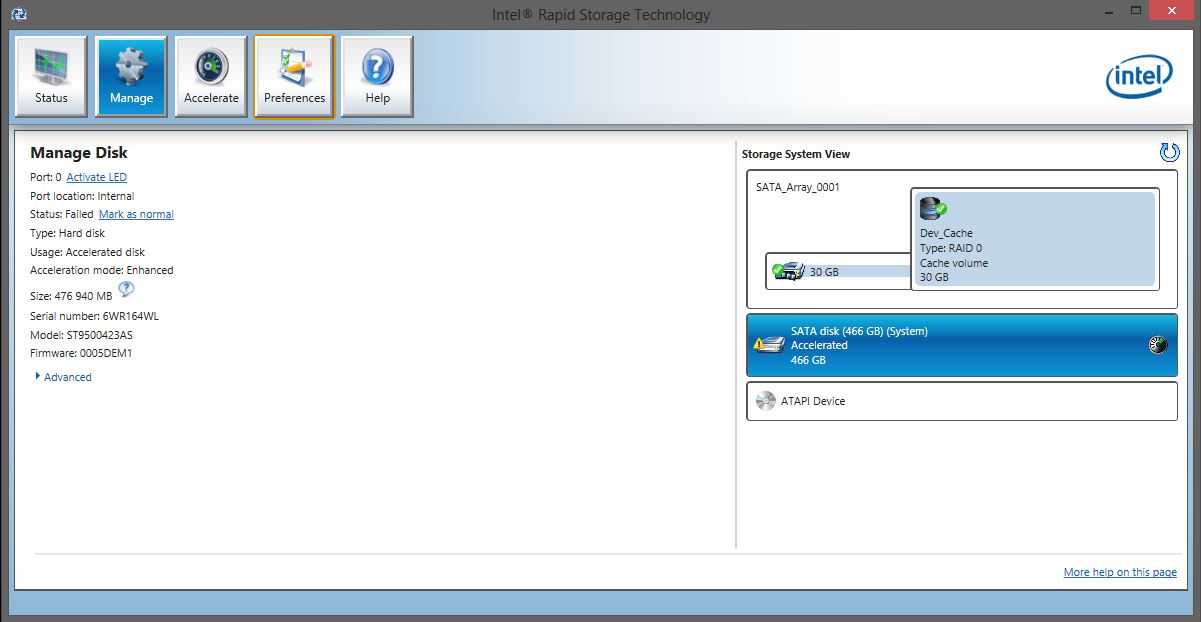Click the Manage Disk heading

tap(79, 153)
